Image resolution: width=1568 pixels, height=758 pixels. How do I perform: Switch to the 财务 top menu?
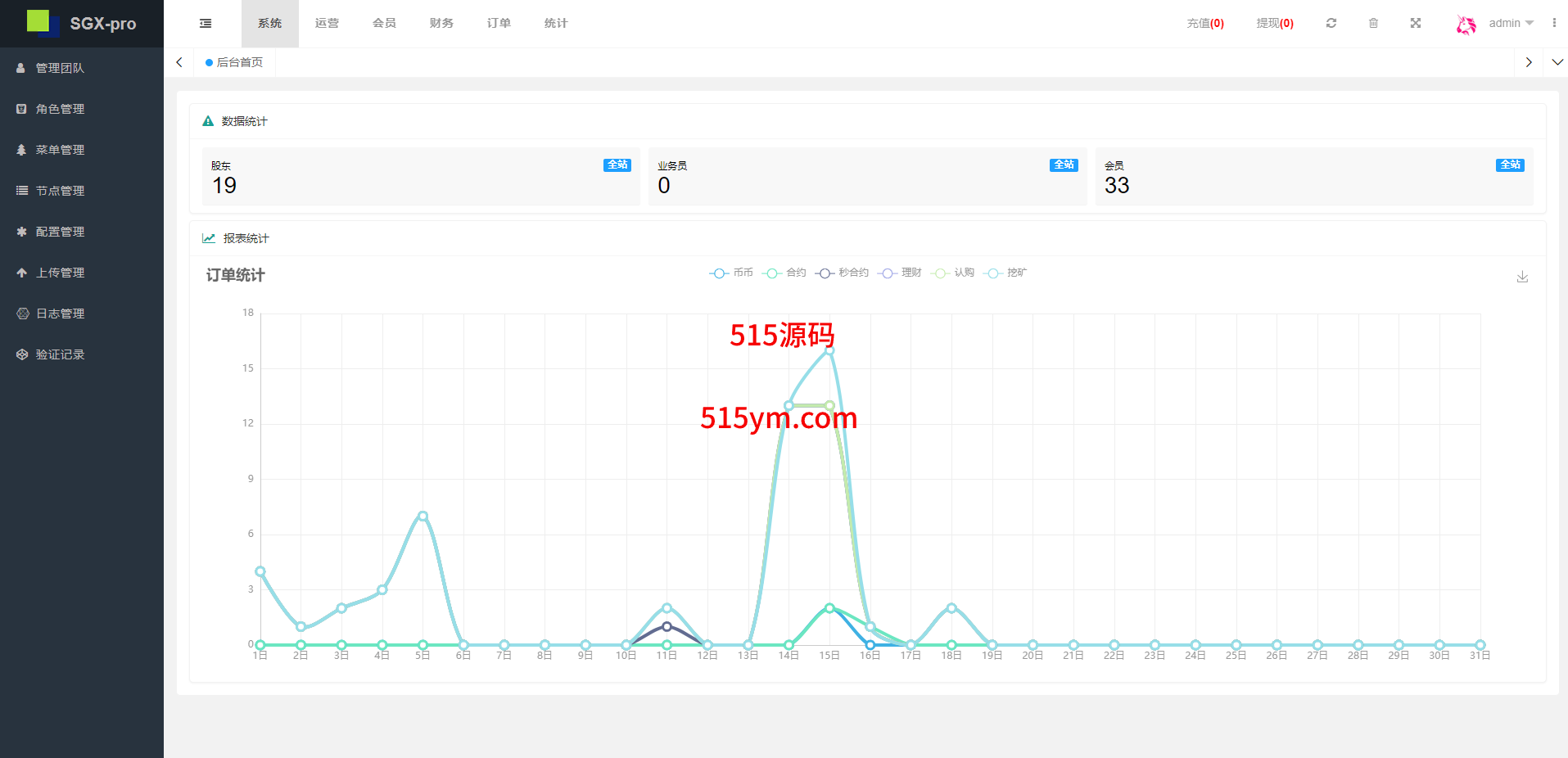441,24
